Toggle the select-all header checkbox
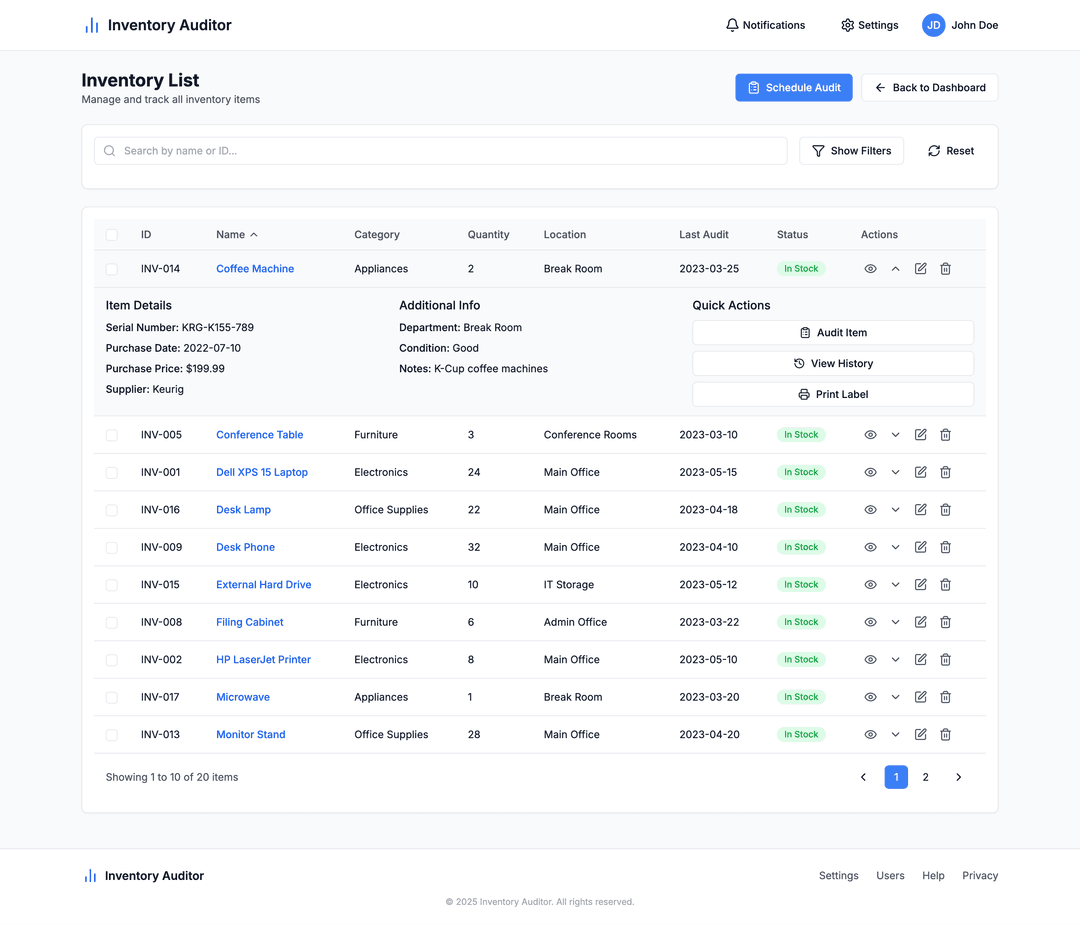The width and height of the screenshot is (1080, 926). [x=112, y=235]
